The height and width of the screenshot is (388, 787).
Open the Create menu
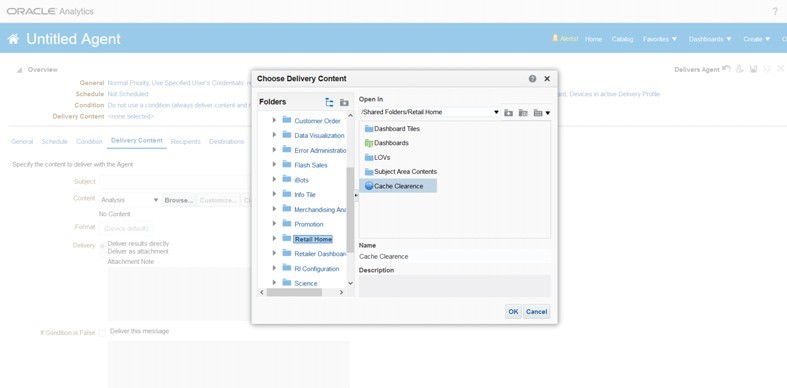(757, 39)
